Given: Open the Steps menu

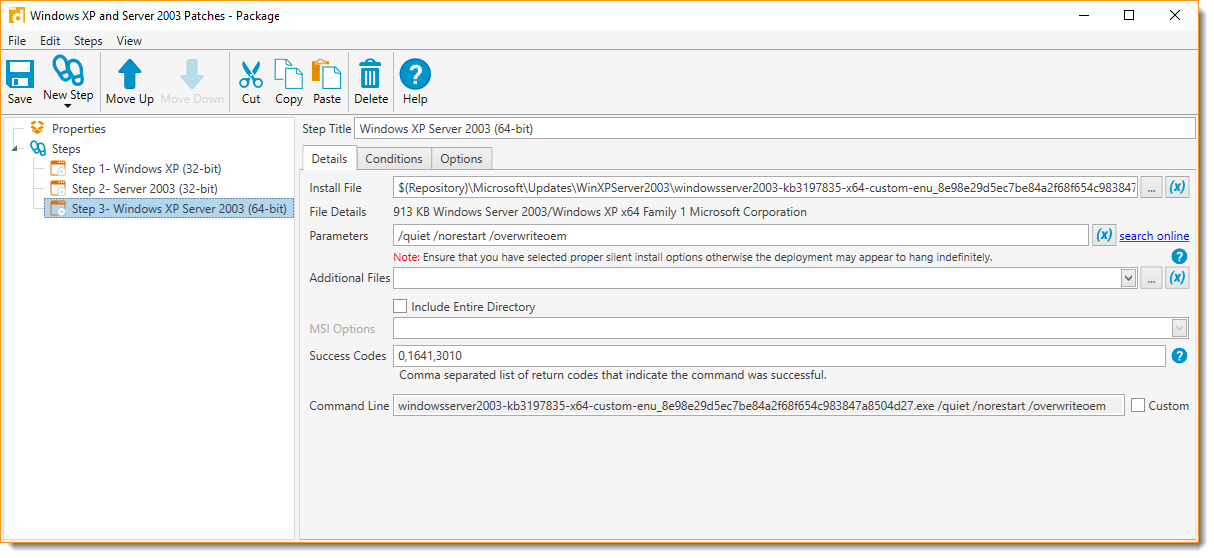Looking at the screenshot, I should [x=88, y=41].
